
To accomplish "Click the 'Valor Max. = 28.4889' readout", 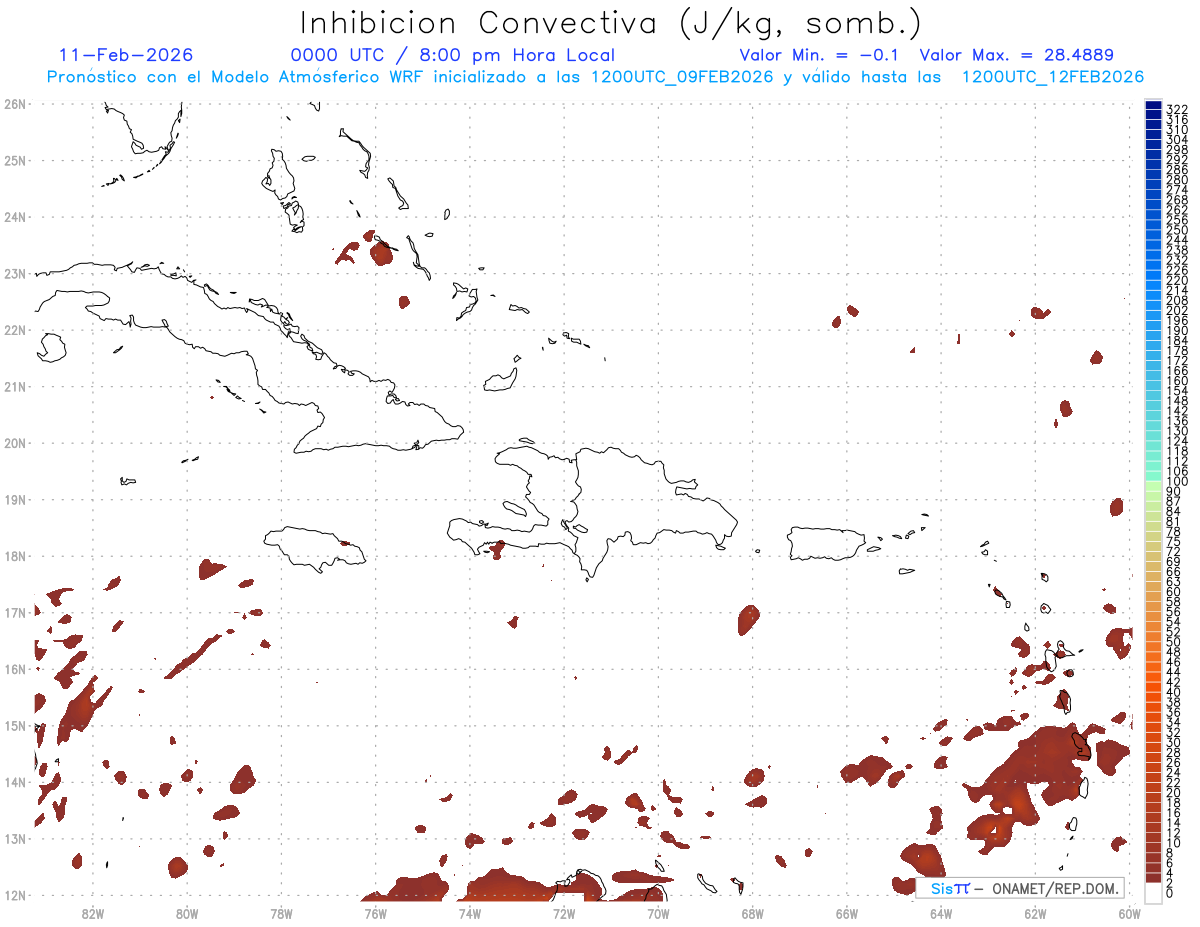I will pos(1017,55).
